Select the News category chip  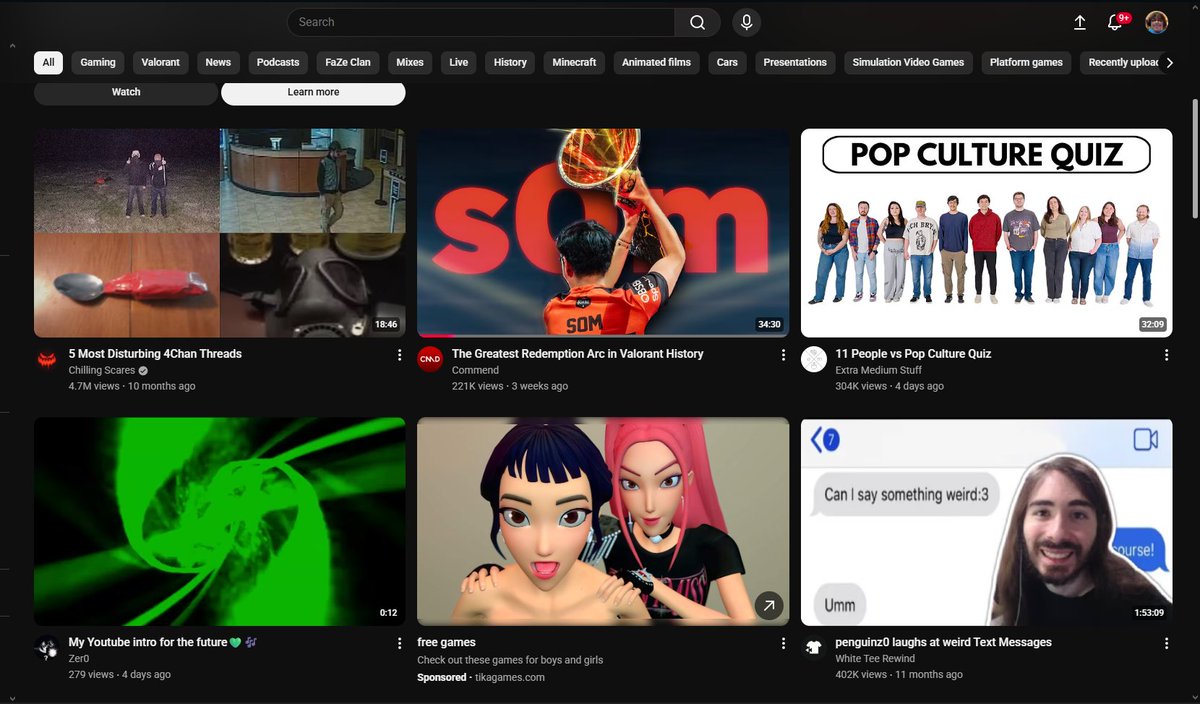tap(218, 62)
